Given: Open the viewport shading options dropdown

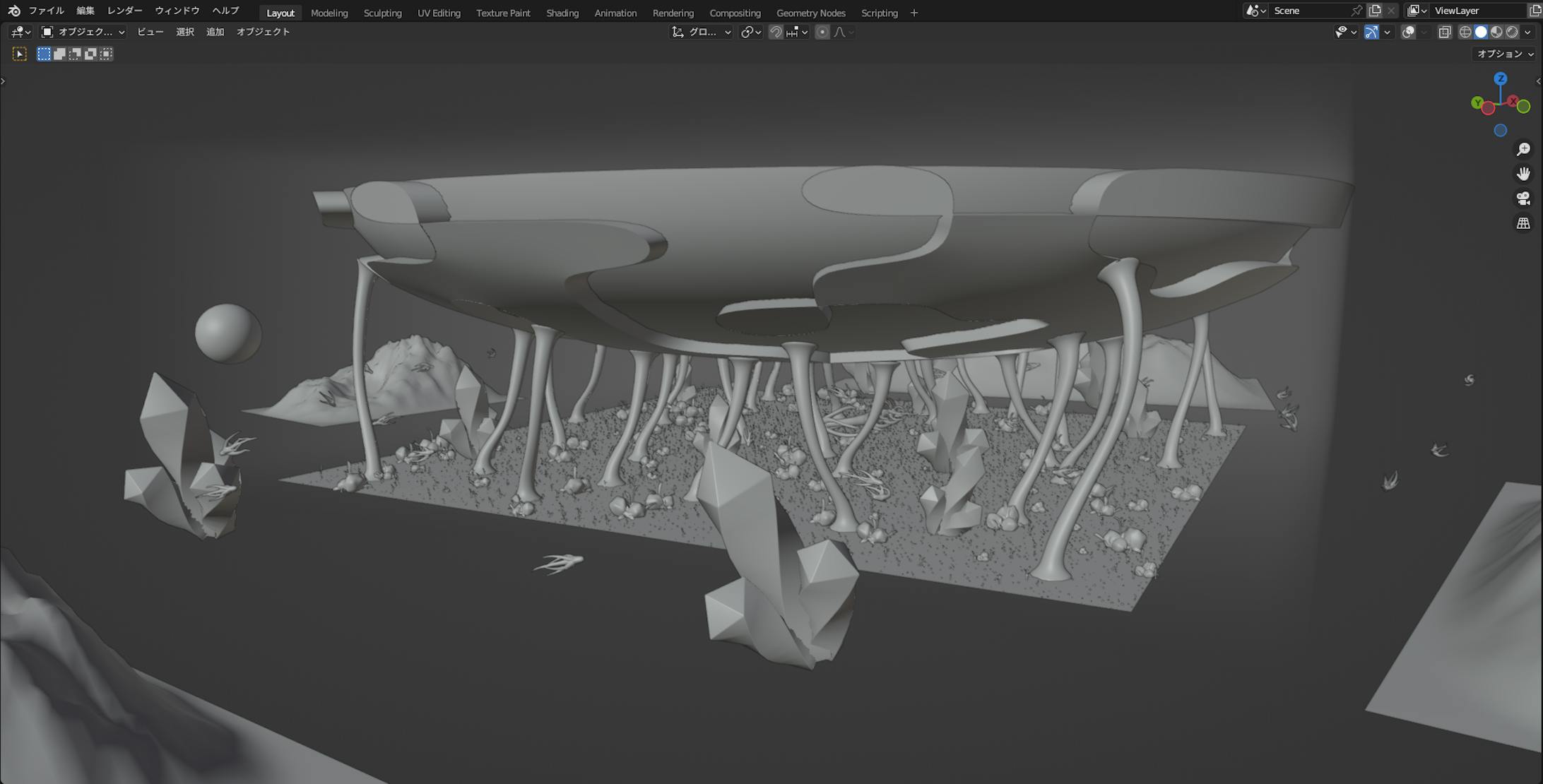Looking at the screenshot, I should click(1527, 32).
